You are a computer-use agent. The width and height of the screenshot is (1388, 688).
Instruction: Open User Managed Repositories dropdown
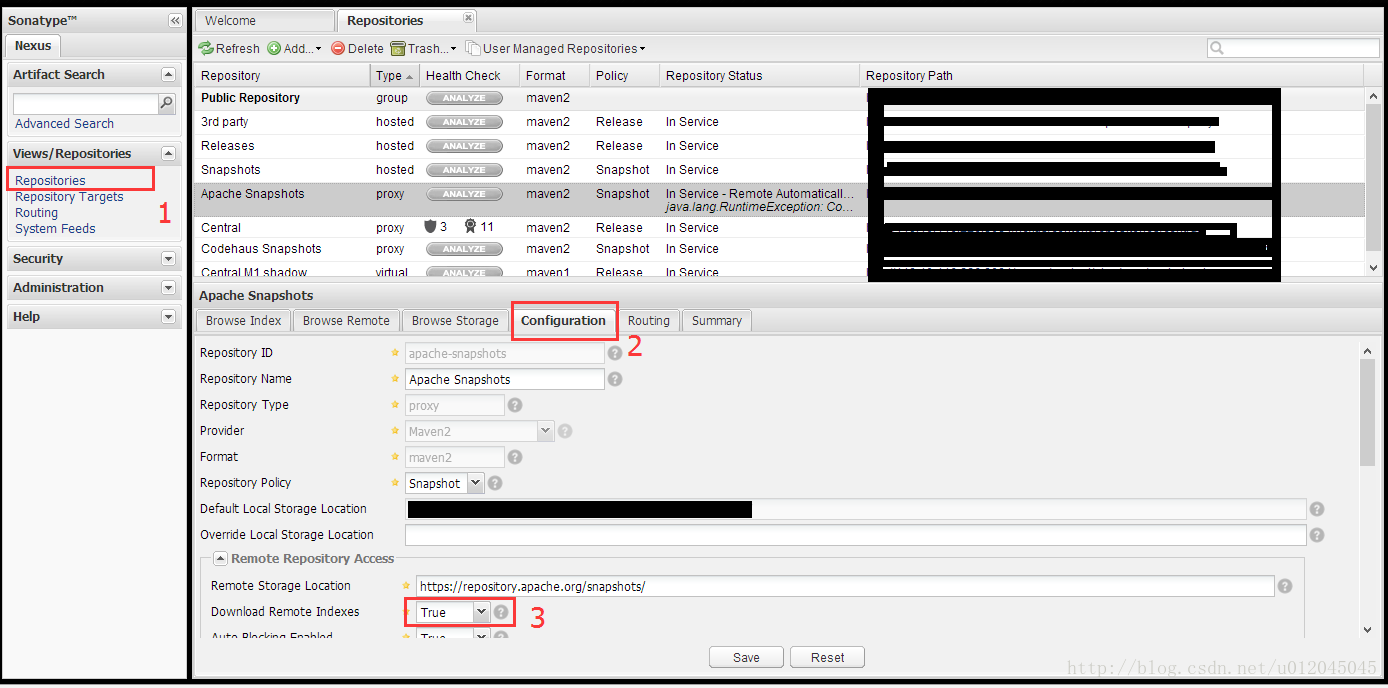coord(555,48)
